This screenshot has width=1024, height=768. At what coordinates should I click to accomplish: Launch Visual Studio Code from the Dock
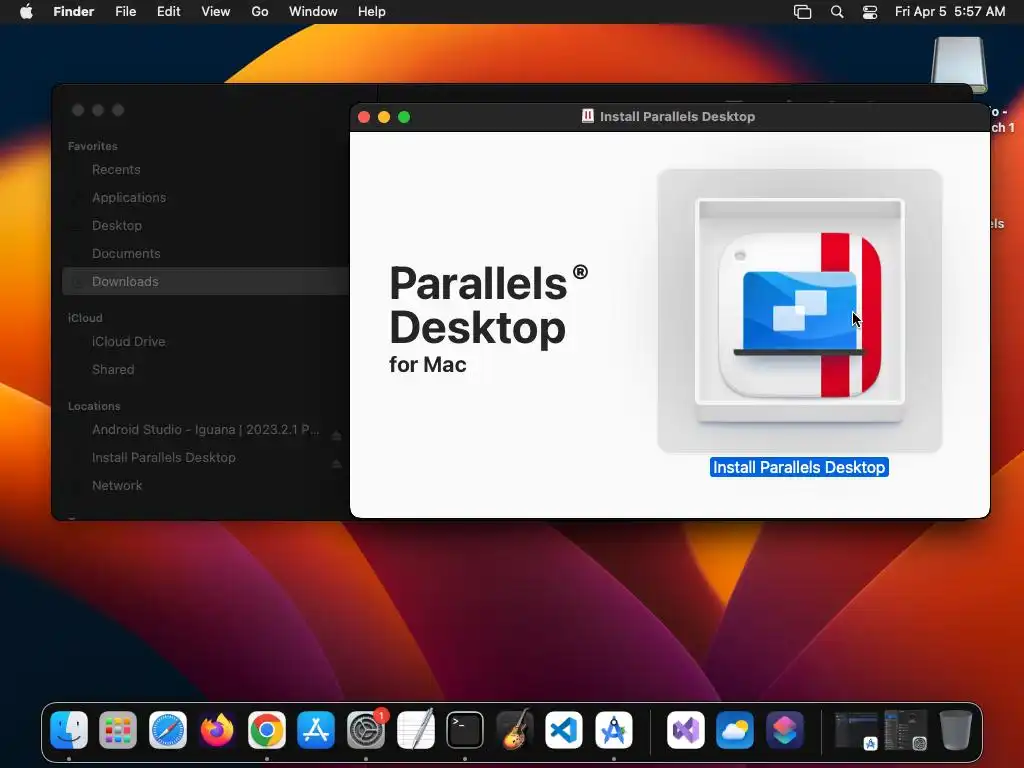[564, 729]
